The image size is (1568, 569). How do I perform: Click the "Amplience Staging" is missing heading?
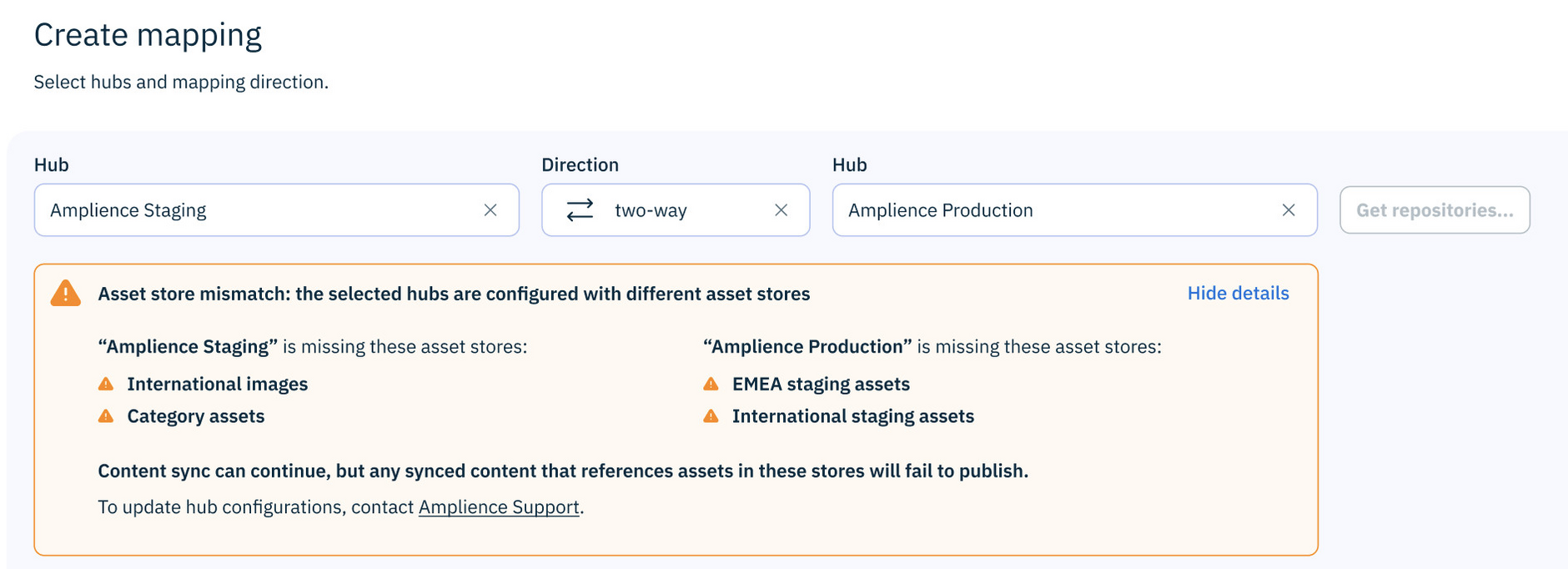click(313, 347)
